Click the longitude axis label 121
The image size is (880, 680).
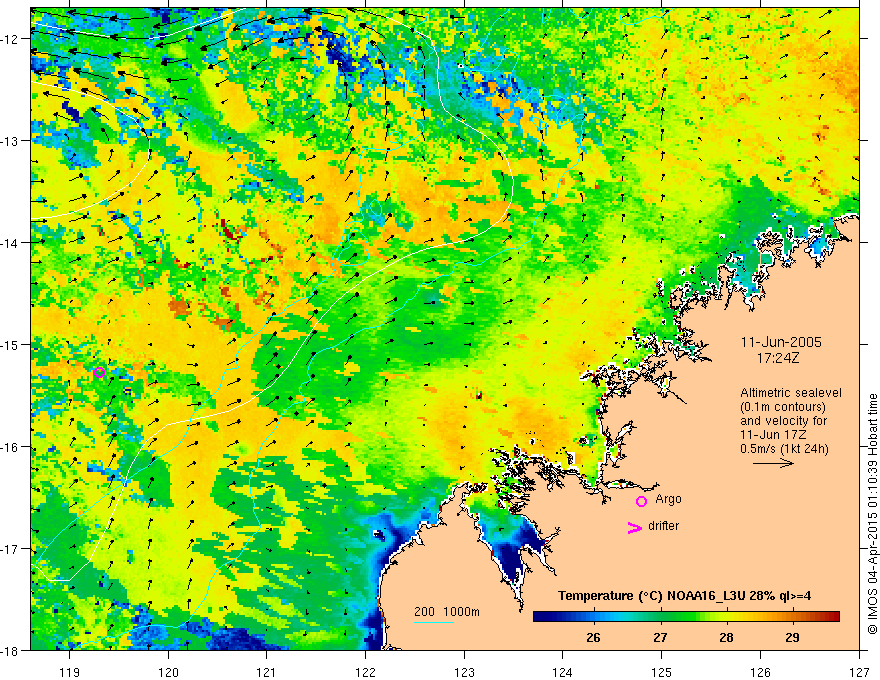click(x=267, y=672)
